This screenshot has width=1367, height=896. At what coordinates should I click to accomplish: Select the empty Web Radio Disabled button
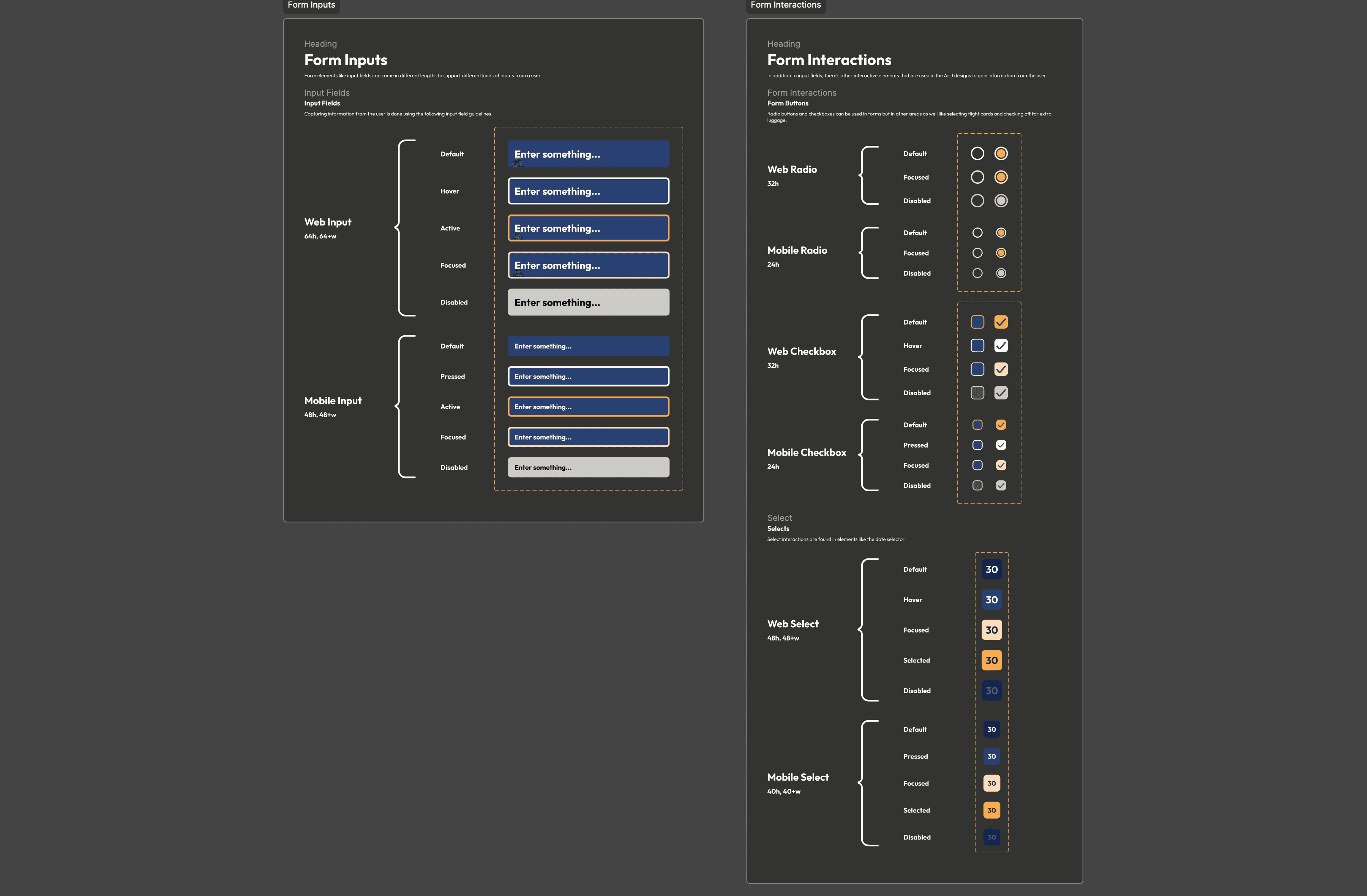point(977,200)
